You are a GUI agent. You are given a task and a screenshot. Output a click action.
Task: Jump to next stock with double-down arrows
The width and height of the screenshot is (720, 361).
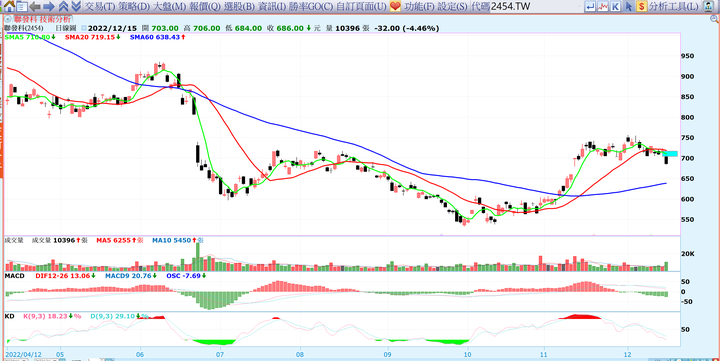tap(76, 6)
